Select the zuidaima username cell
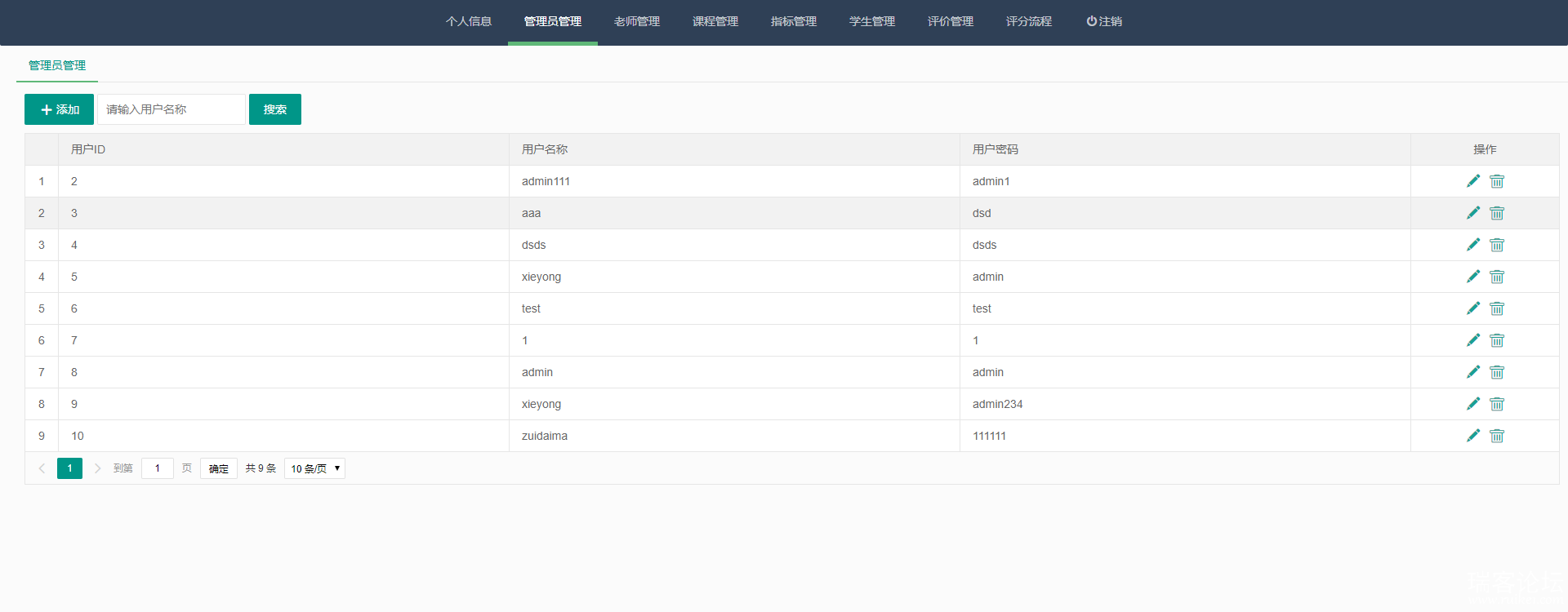Screen dimensions: 1568x612 click(734, 436)
